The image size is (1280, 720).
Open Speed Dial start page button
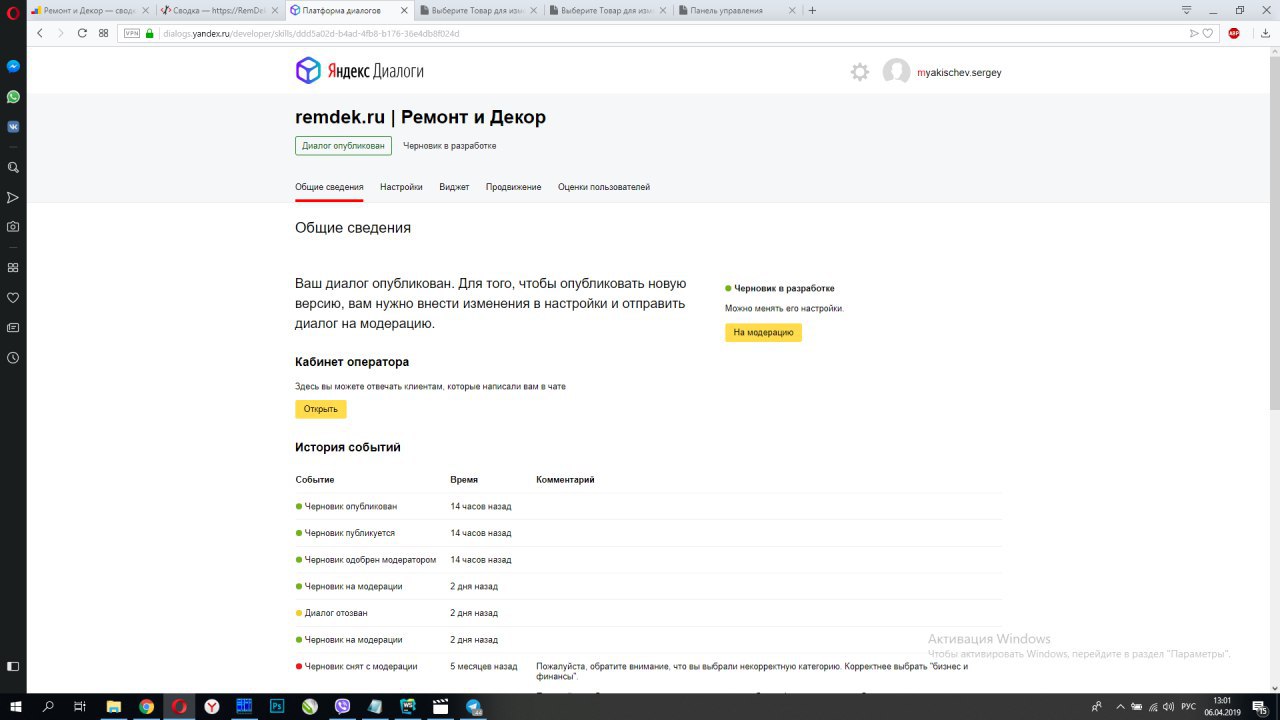click(103, 33)
